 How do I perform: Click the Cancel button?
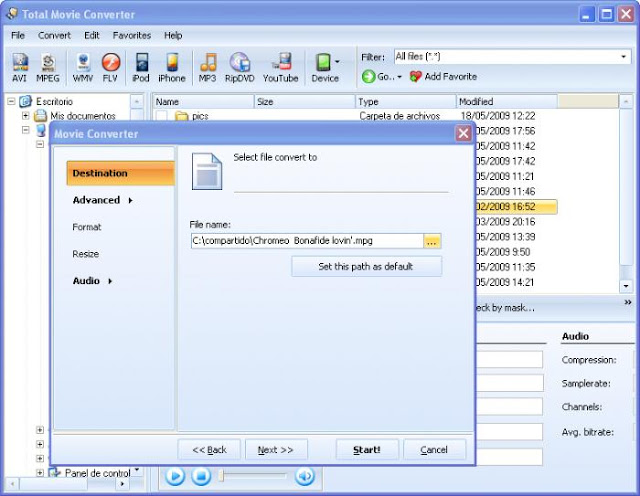[x=434, y=450]
